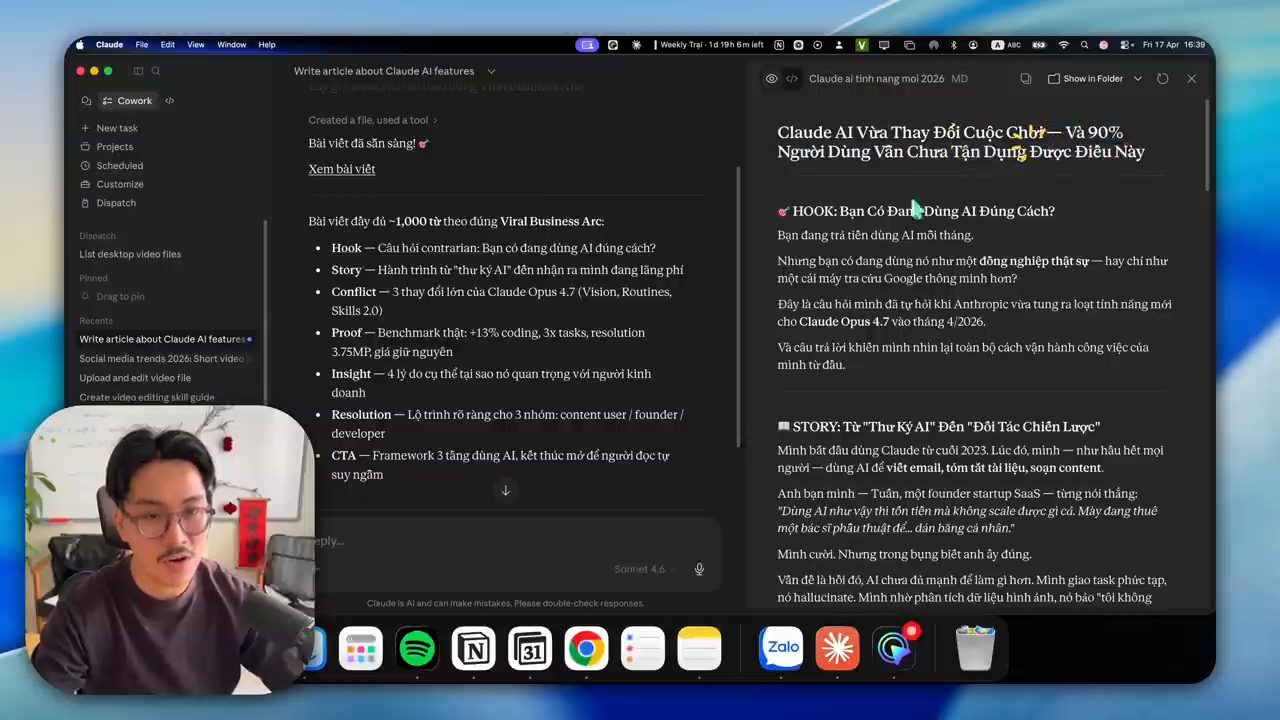Open 'Social media trends 2026' recent task
The height and width of the screenshot is (720, 1280).
(162, 359)
